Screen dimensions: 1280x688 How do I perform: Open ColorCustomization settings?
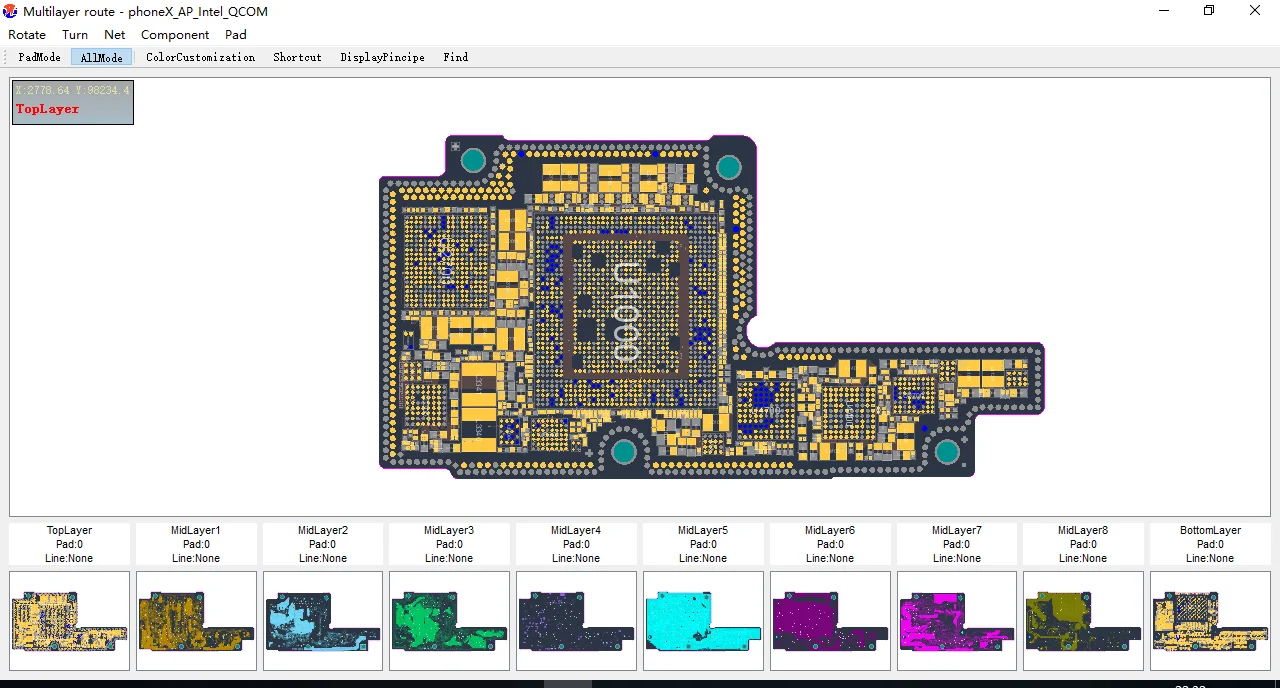click(x=200, y=57)
